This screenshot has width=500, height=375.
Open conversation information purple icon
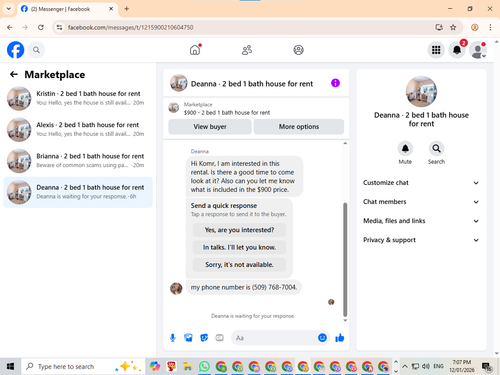pos(335,83)
